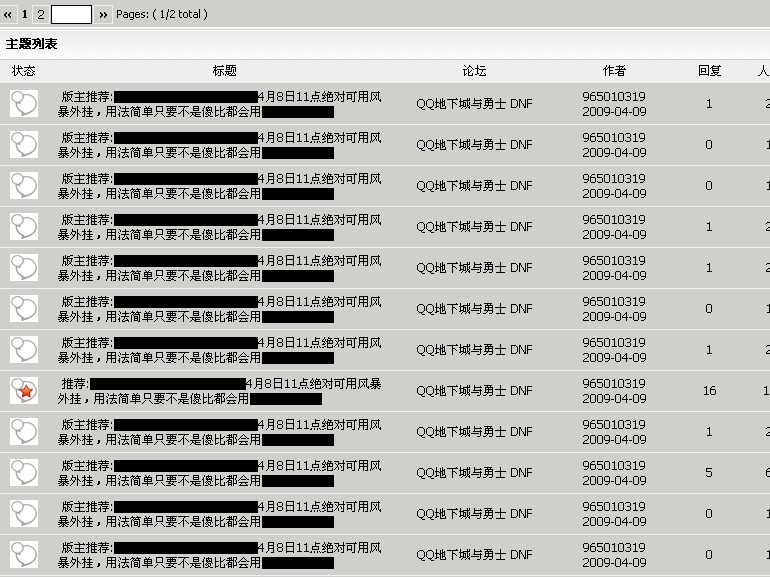Click the 标题 column header
This screenshot has height=577, width=770.
tap(224, 71)
